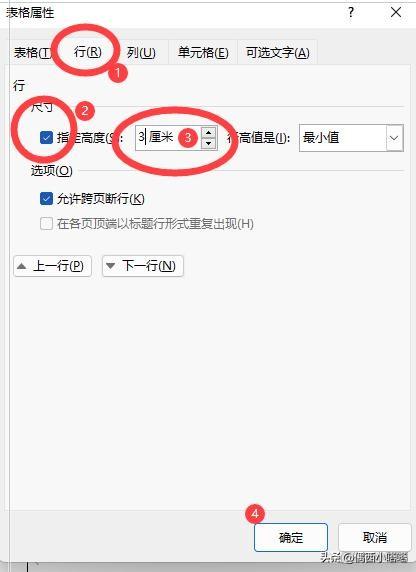The height and width of the screenshot is (572, 416).
Task: Decrease row height with the down spinner arrow
Action: 208,143
